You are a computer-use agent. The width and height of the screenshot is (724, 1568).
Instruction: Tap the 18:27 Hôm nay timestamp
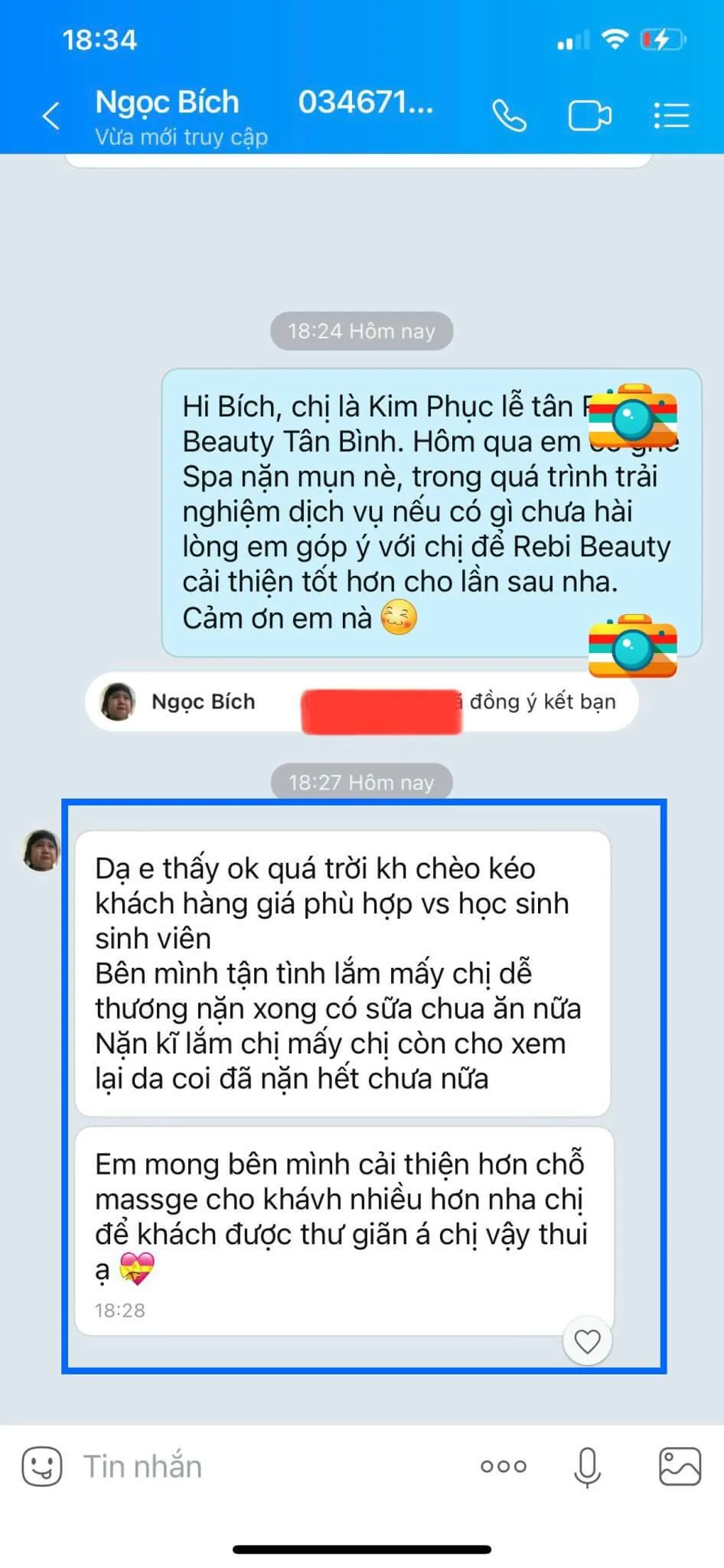click(x=361, y=782)
